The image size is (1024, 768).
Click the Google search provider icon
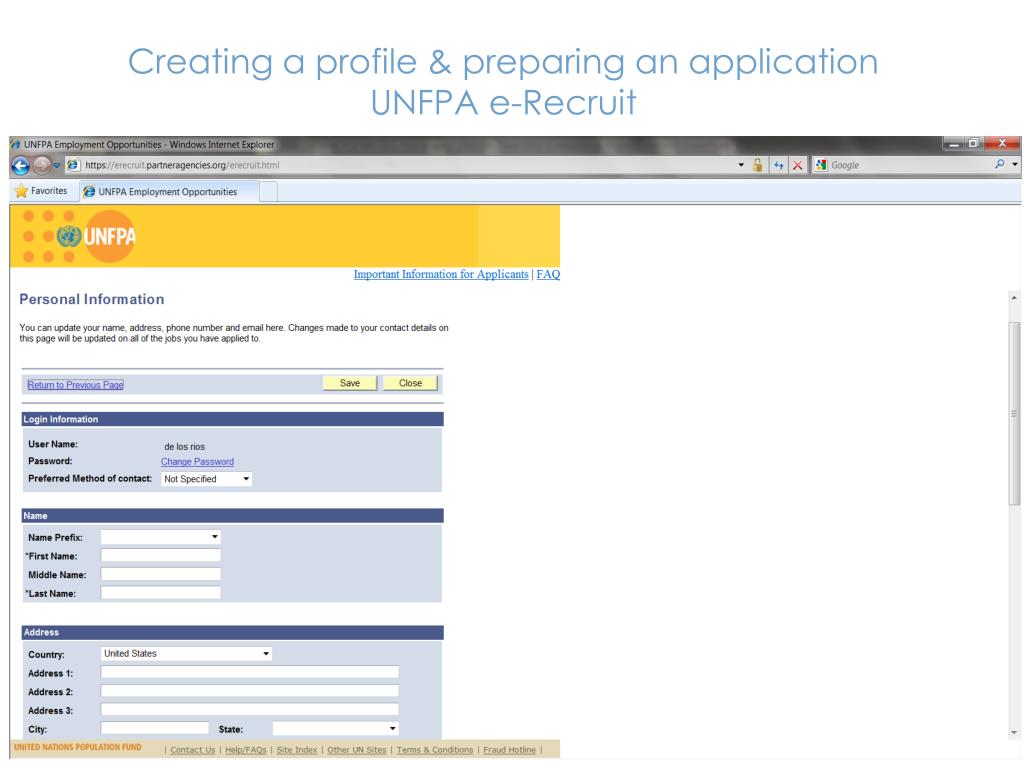821,165
